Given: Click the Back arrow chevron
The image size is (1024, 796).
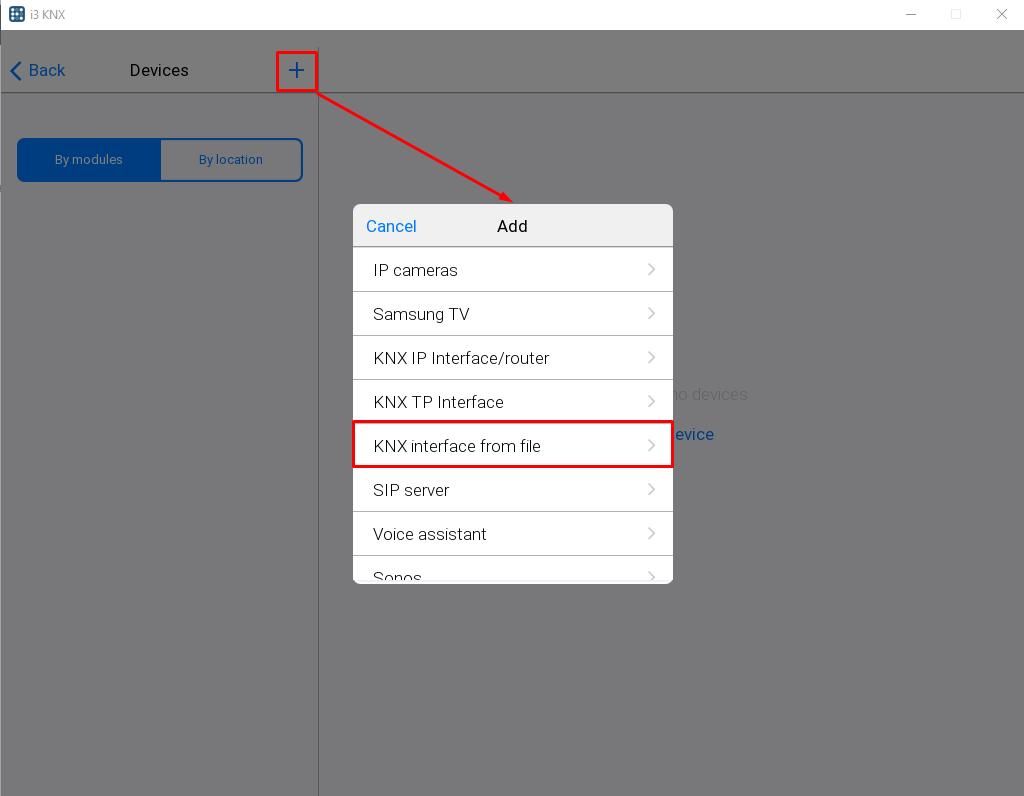Looking at the screenshot, I should tap(16, 71).
